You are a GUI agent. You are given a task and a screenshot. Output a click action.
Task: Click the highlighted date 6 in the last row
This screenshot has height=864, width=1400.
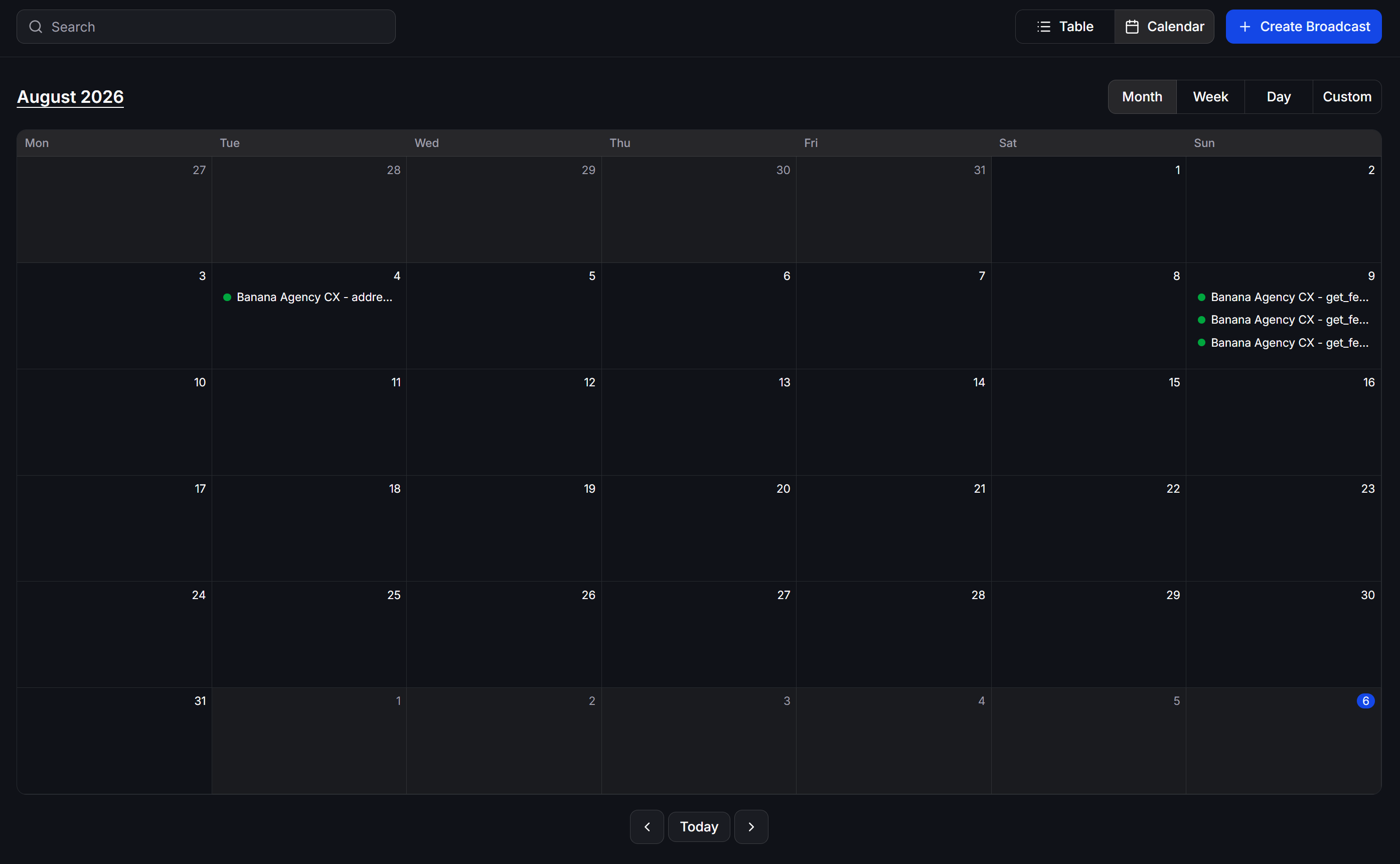pos(1365,701)
